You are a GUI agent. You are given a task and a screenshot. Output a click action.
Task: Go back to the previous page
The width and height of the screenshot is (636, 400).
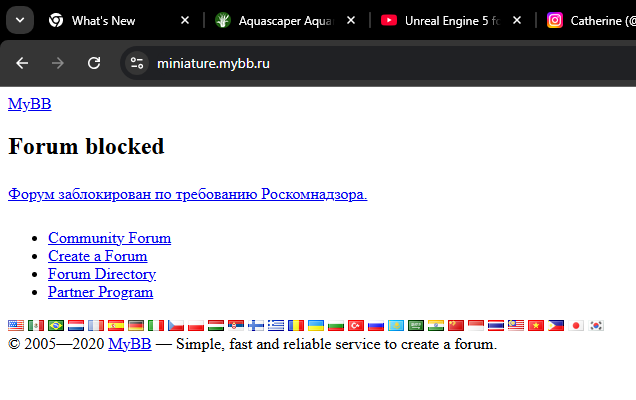[22, 63]
